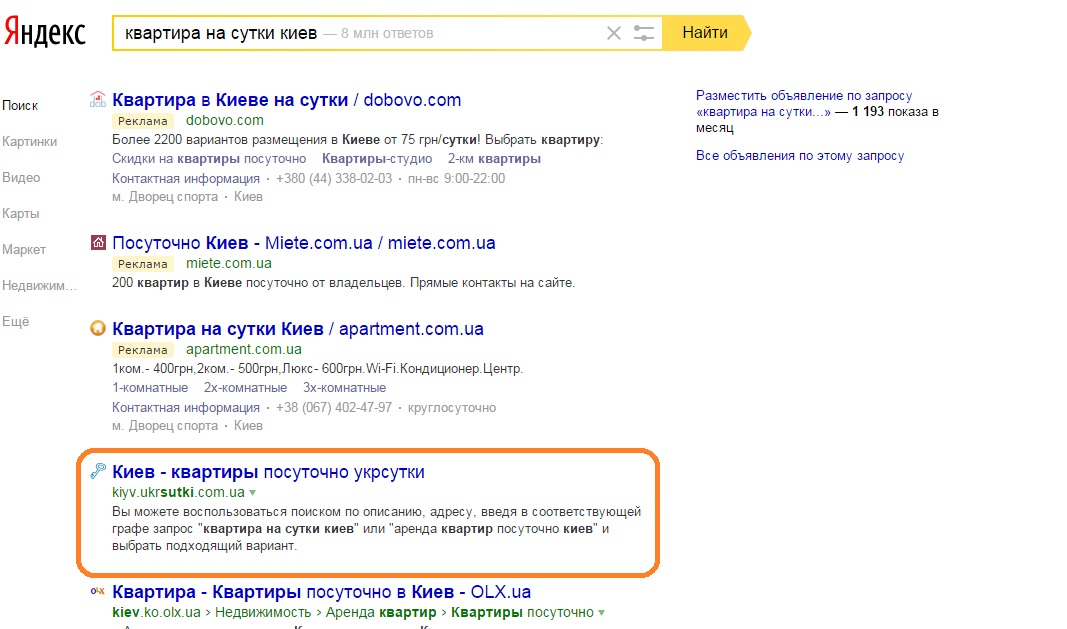Screen dimensions: 1067x629
Task: Click the круглосуточно text
Action: point(452,408)
